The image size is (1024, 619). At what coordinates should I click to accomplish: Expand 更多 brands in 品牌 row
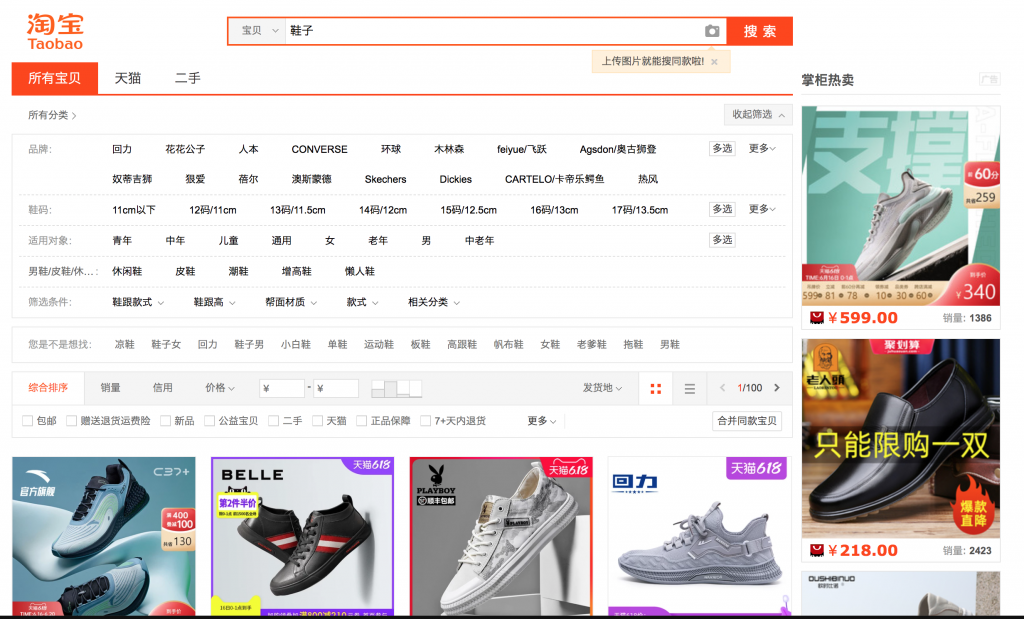point(762,149)
